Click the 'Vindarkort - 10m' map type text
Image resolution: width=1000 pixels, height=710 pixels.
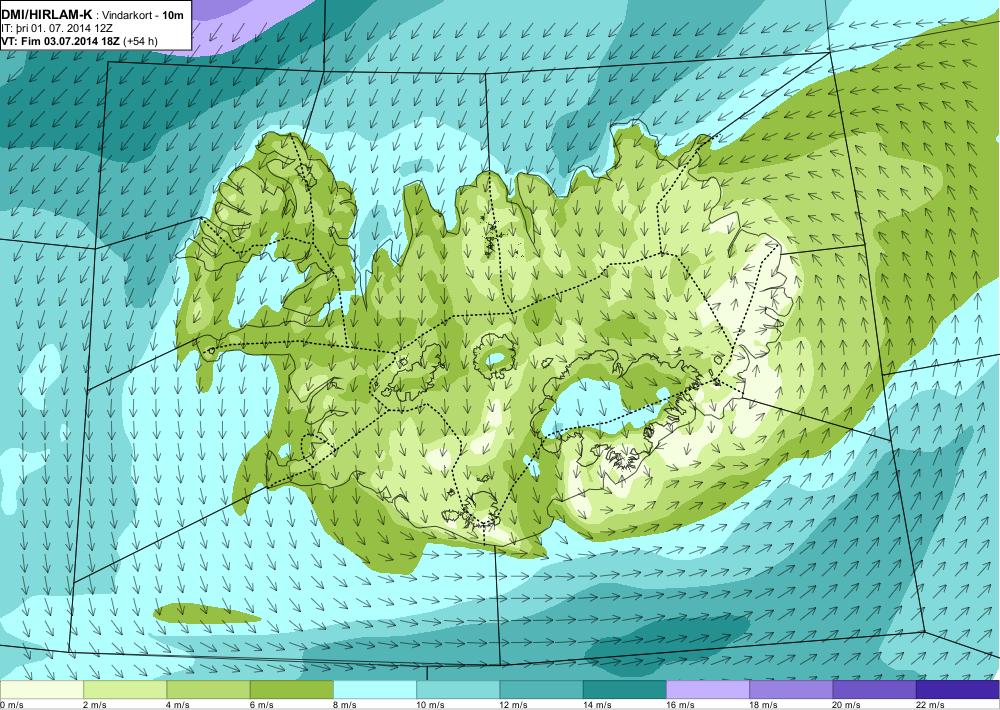pos(143,16)
